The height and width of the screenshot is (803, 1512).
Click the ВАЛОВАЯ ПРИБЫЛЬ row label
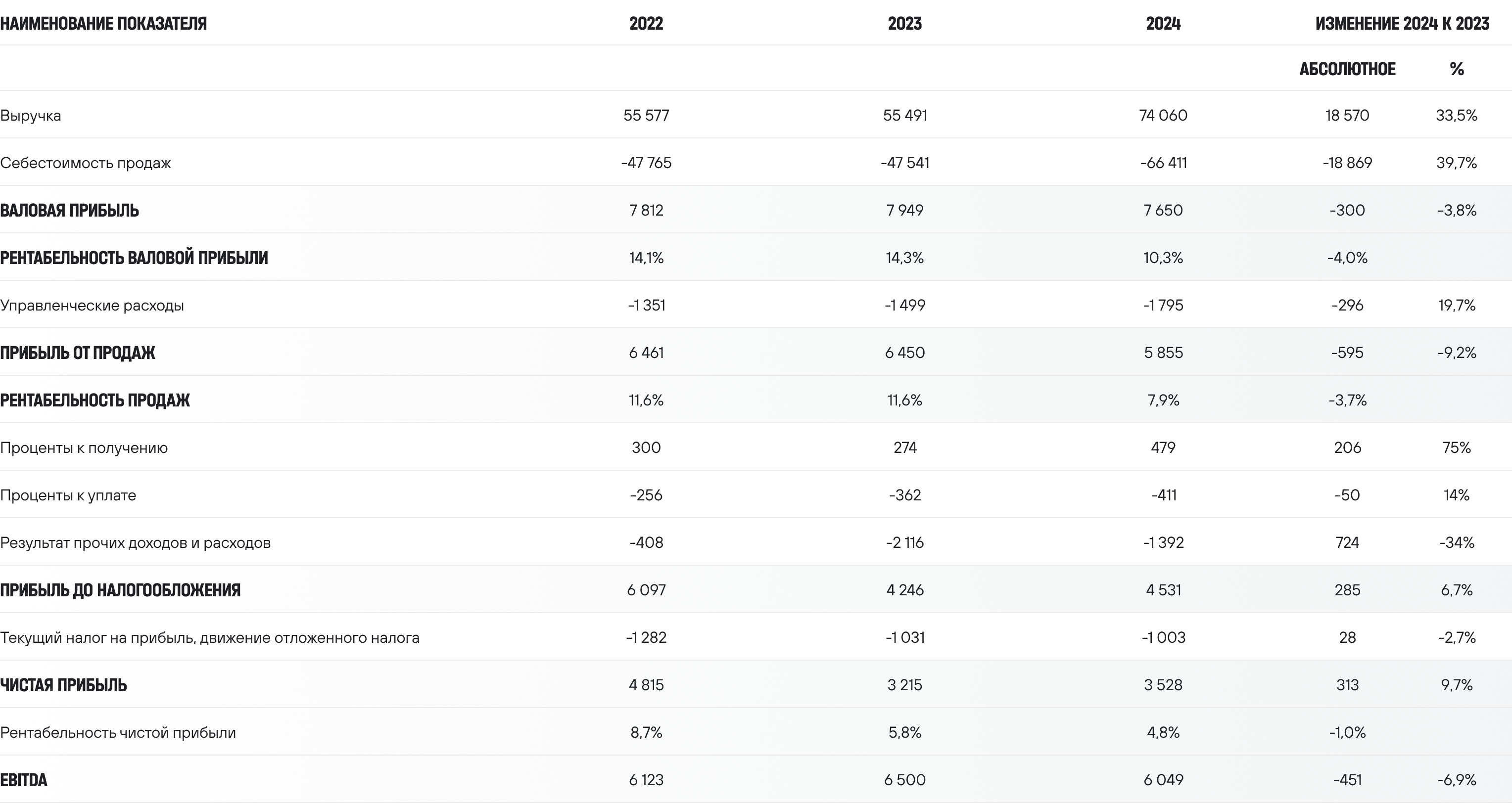click(x=69, y=211)
